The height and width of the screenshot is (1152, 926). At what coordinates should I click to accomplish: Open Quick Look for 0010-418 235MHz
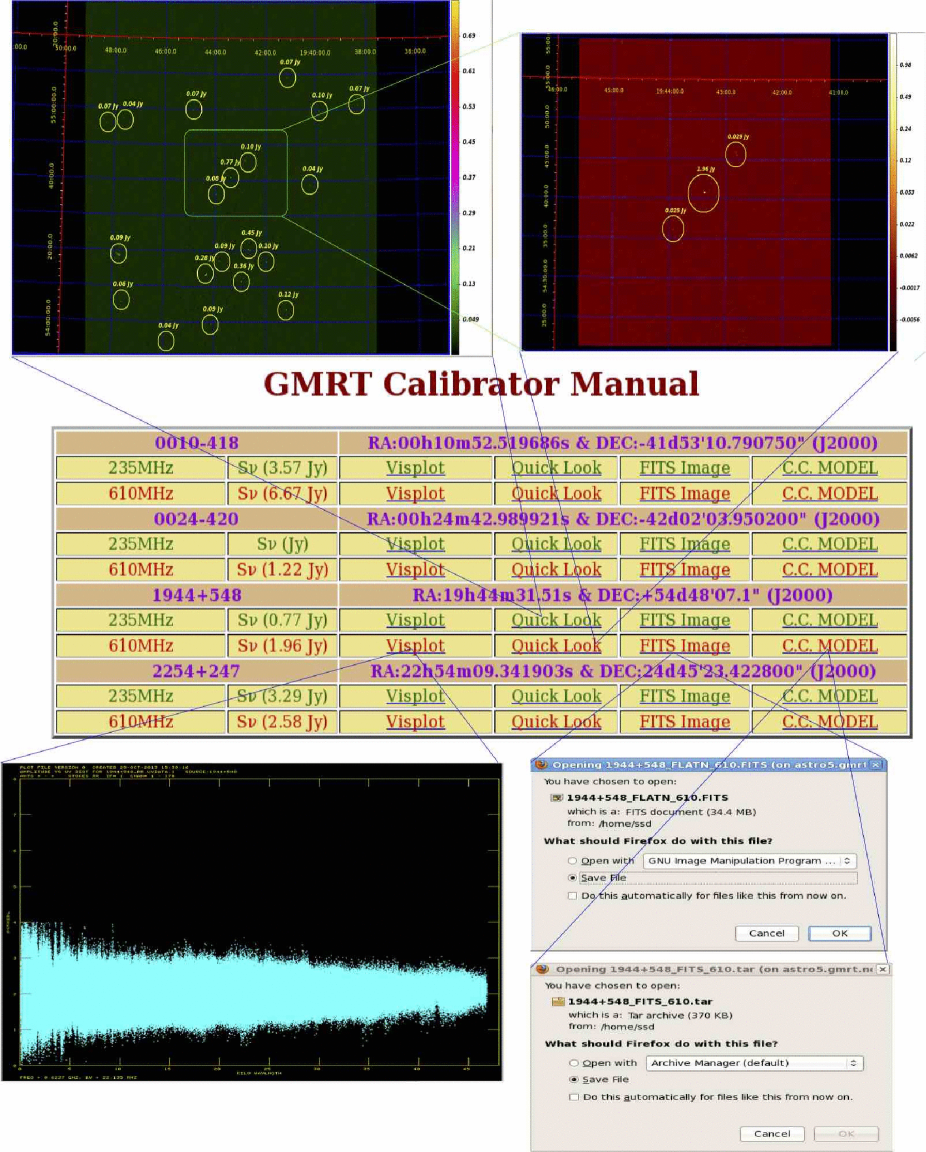[556, 468]
